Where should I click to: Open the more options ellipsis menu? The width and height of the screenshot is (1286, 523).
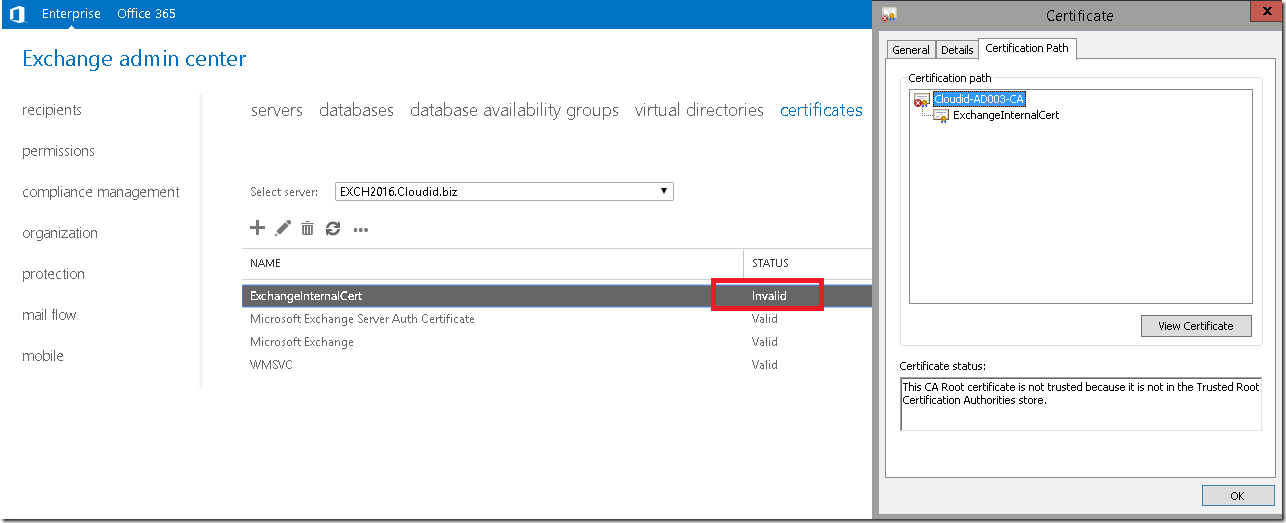(x=361, y=230)
